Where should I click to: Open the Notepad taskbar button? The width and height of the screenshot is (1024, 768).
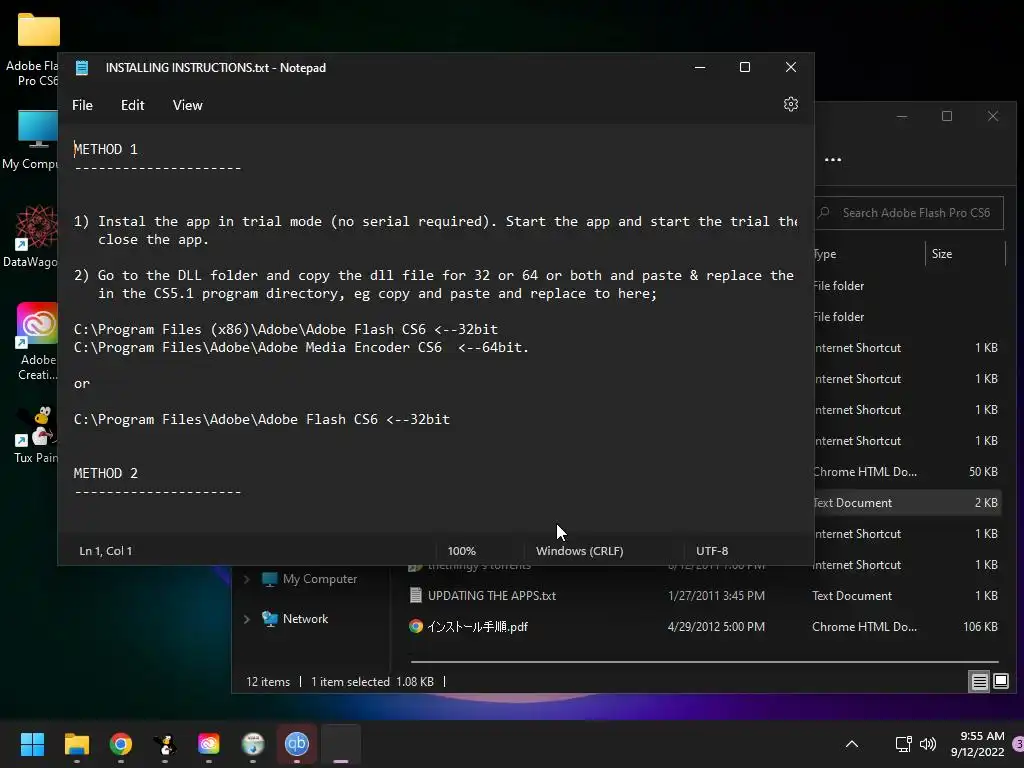(x=341, y=744)
